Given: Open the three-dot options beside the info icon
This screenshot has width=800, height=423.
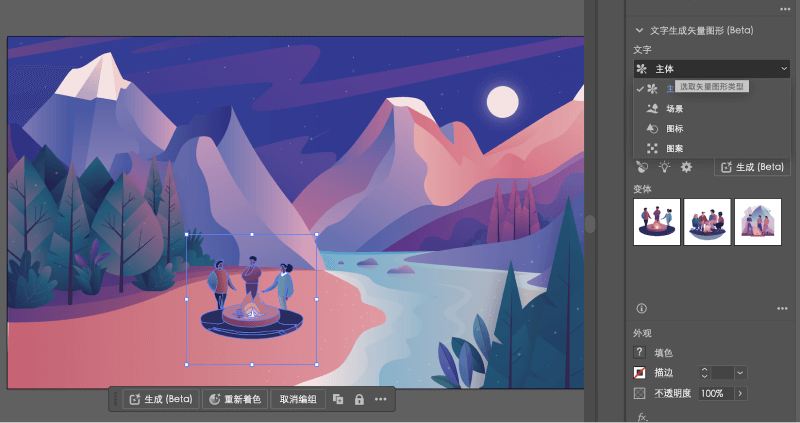Looking at the screenshot, I should 782,308.
